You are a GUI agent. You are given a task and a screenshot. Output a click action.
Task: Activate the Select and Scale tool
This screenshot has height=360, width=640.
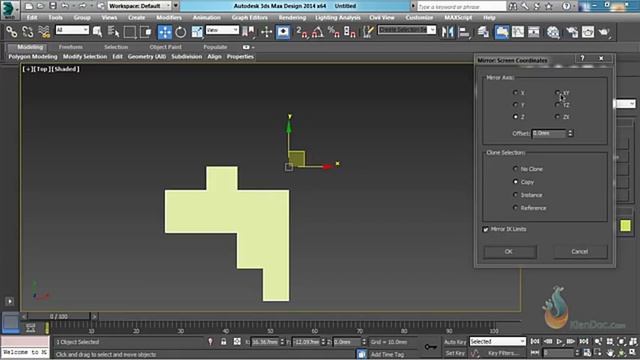tap(197, 32)
